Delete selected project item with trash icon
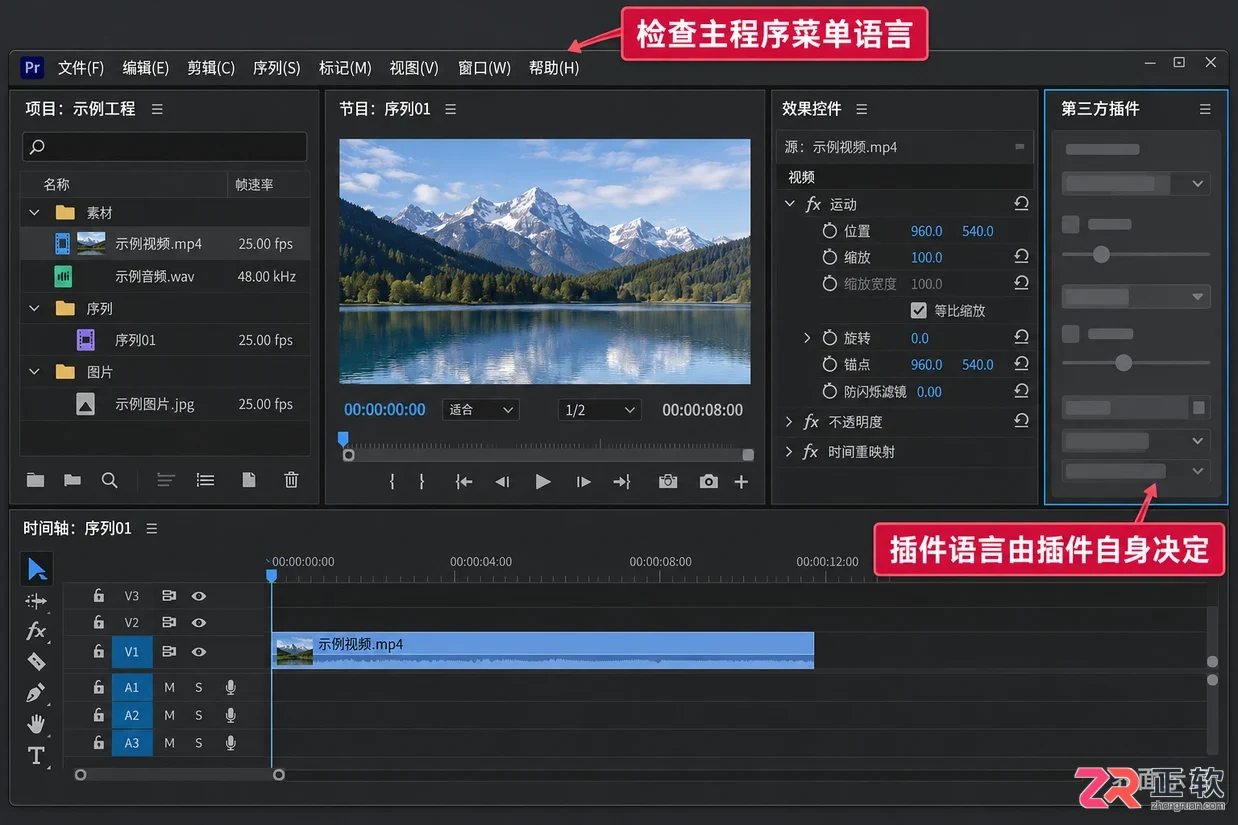The image size is (1238, 825). point(291,480)
